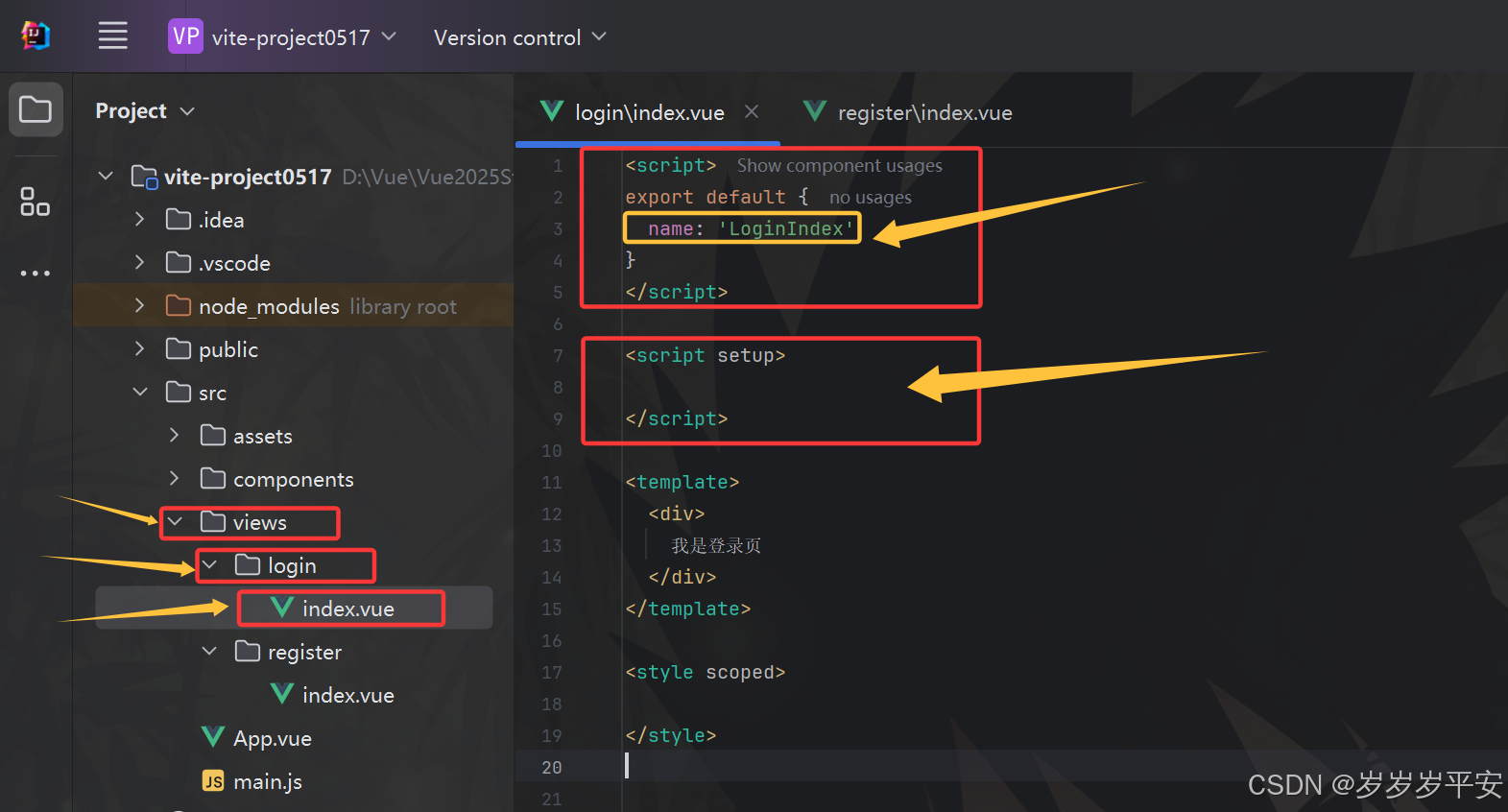Select the login folder icon
1508x812 pixels.
point(248,564)
